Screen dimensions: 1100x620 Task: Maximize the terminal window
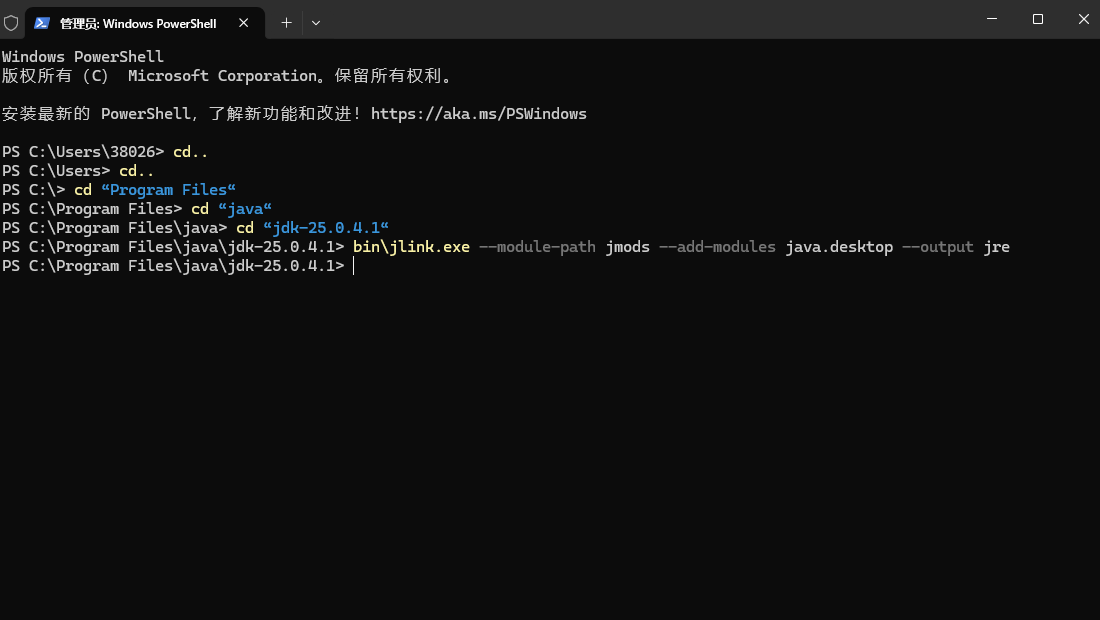(x=1038, y=19)
